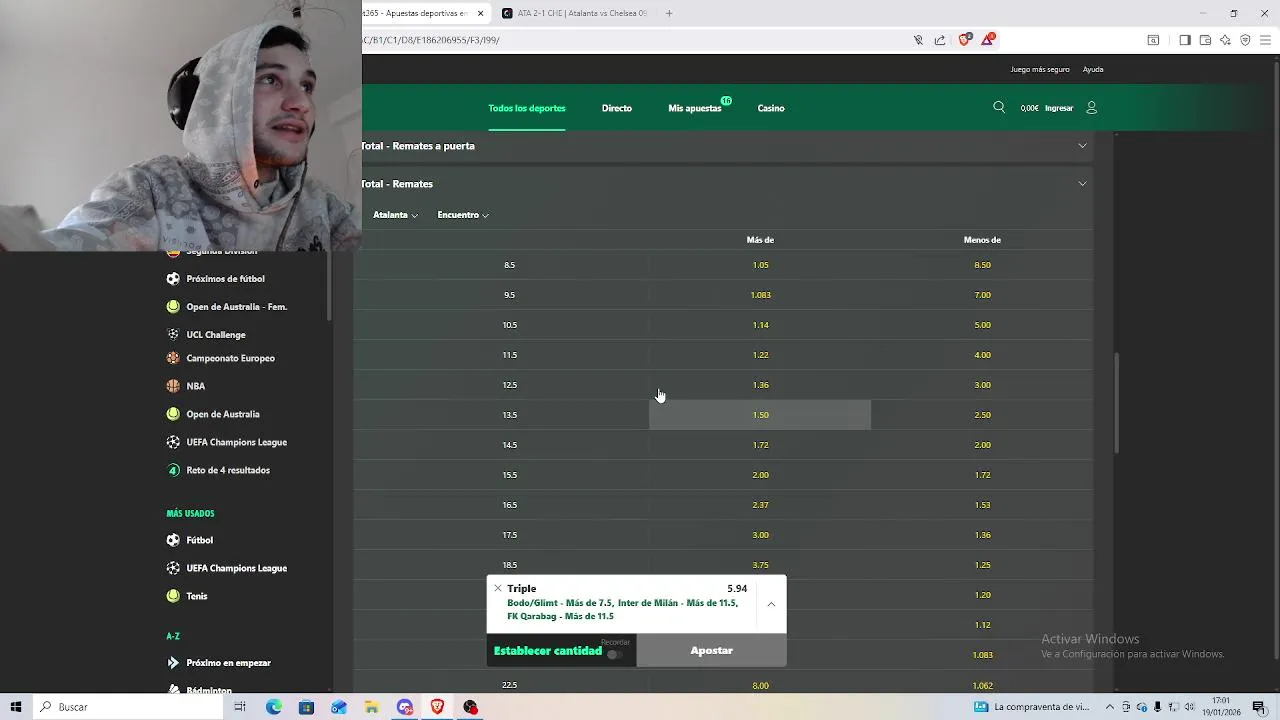Open the user account profile icon
This screenshot has height=720, width=1280.
pos(1091,107)
